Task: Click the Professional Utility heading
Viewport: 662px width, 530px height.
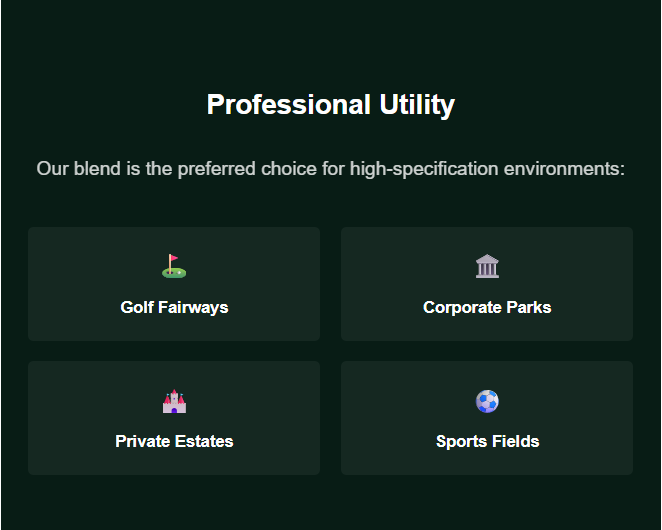Action: click(330, 105)
